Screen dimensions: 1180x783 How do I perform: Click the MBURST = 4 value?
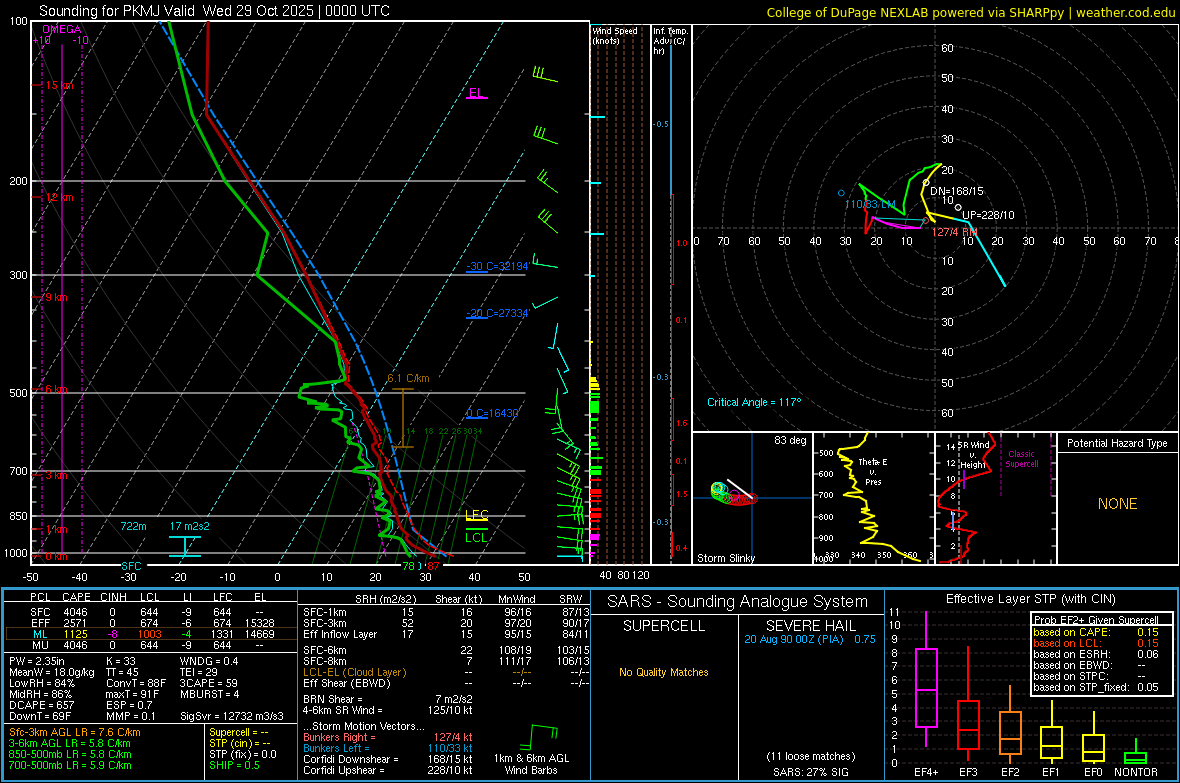coord(209,694)
